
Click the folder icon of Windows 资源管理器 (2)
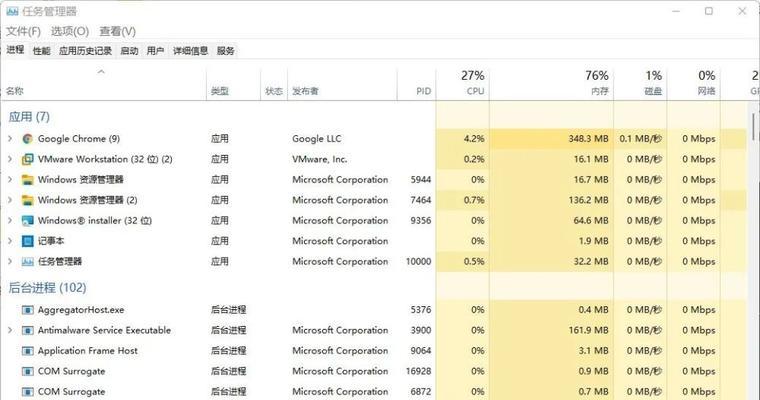[x=28, y=200]
